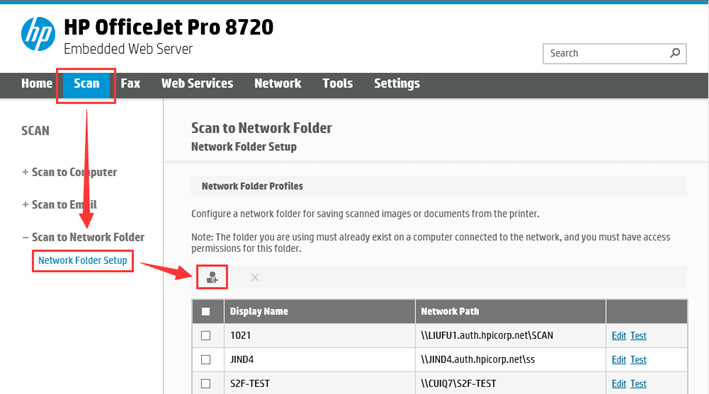
Task: Click into the Search input field
Action: (606, 53)
